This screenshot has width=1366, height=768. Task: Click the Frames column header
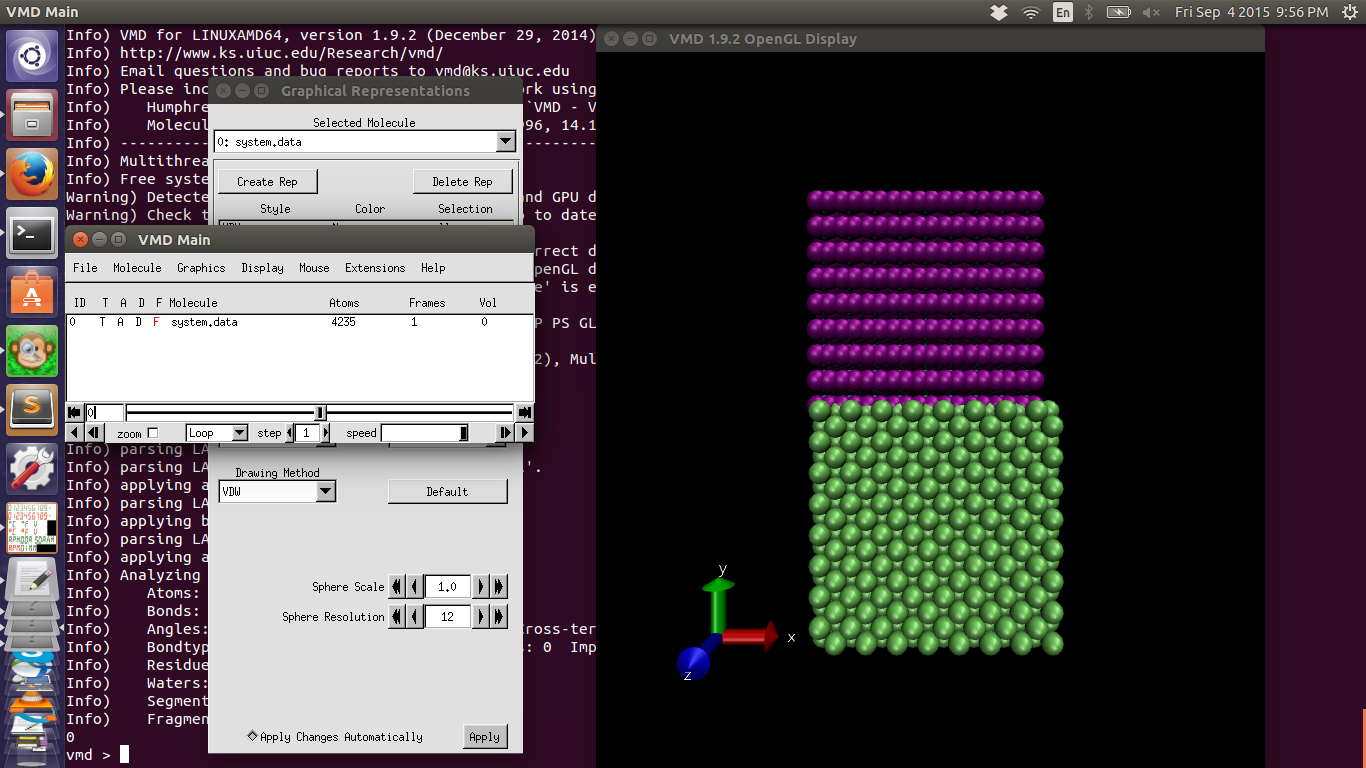pos(427,302)
